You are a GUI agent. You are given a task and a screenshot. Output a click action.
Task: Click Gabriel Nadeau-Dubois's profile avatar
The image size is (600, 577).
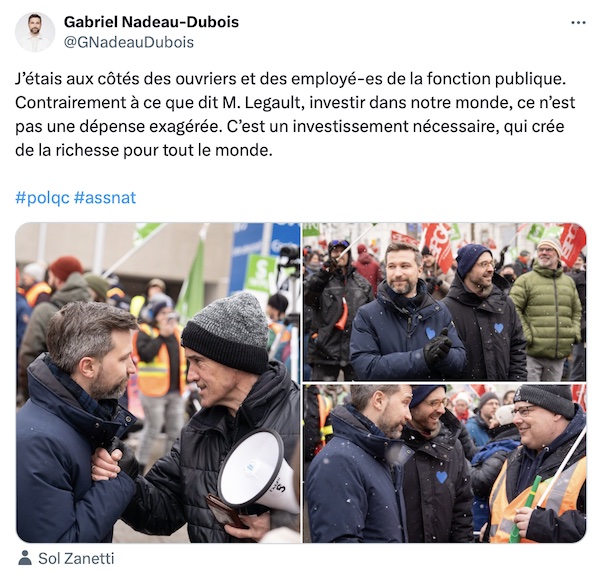(35, 32)
